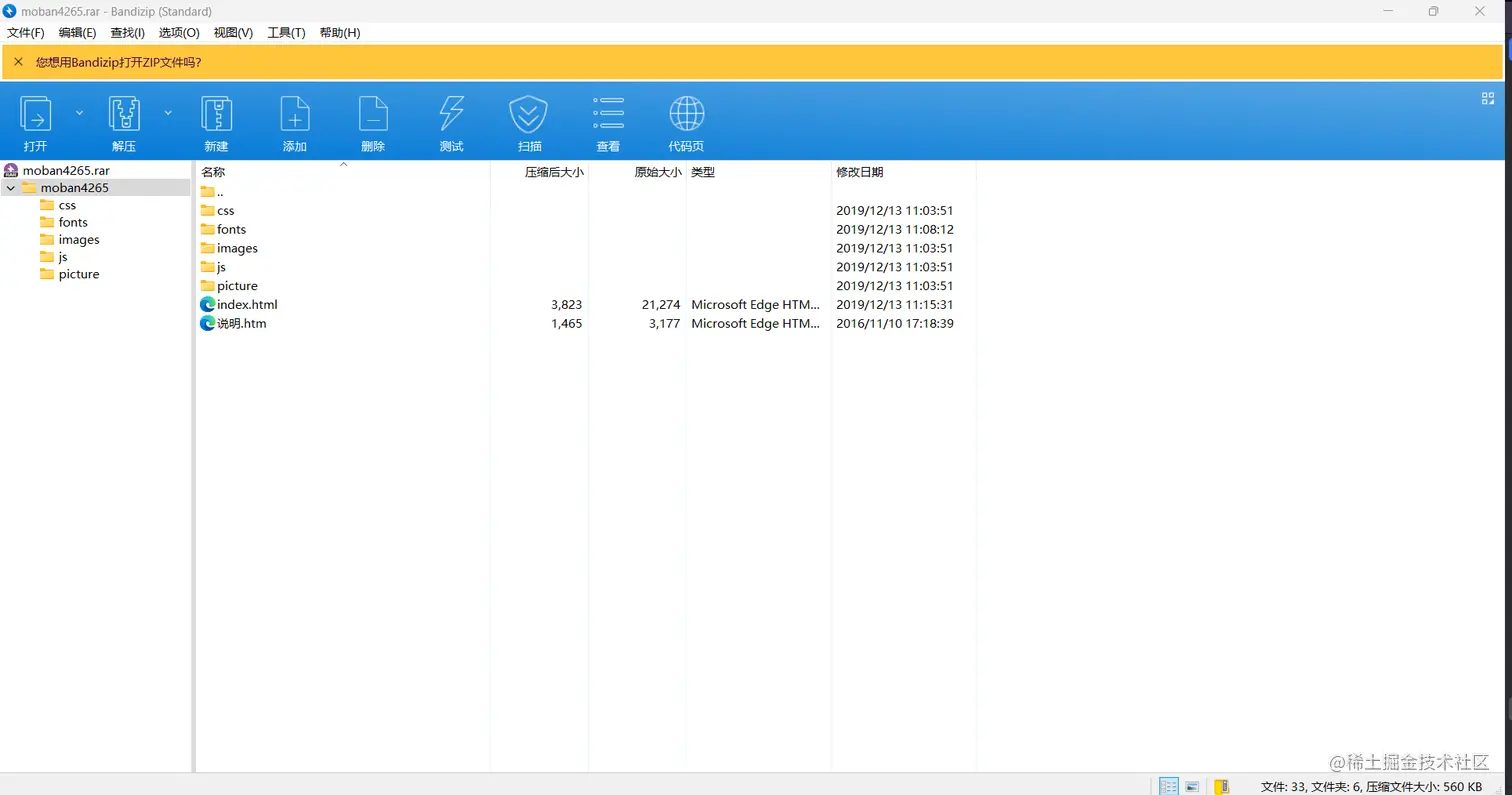The width and height of the screenshot is (1512, 795).
Task: Open the dropdown arrow next to 打开
Action: (80, 113)
